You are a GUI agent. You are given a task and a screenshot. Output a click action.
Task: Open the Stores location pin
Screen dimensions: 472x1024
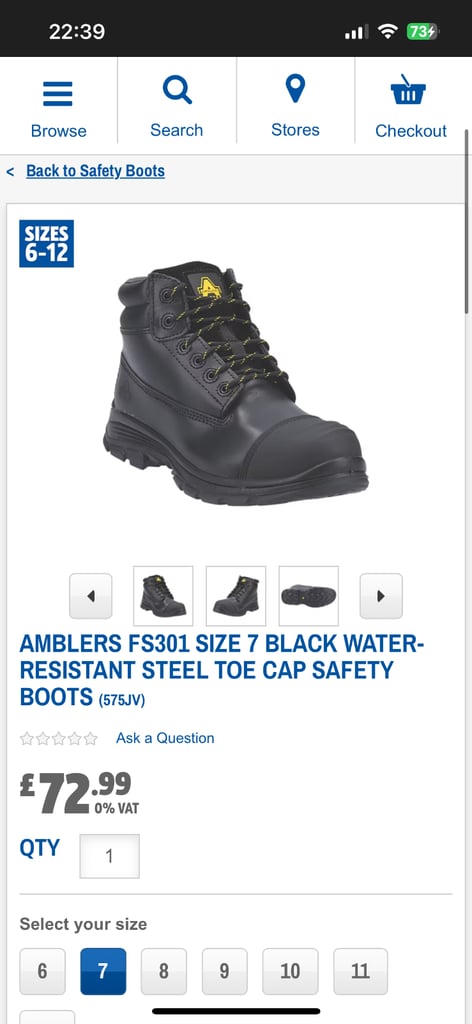(x=295, y=89)
